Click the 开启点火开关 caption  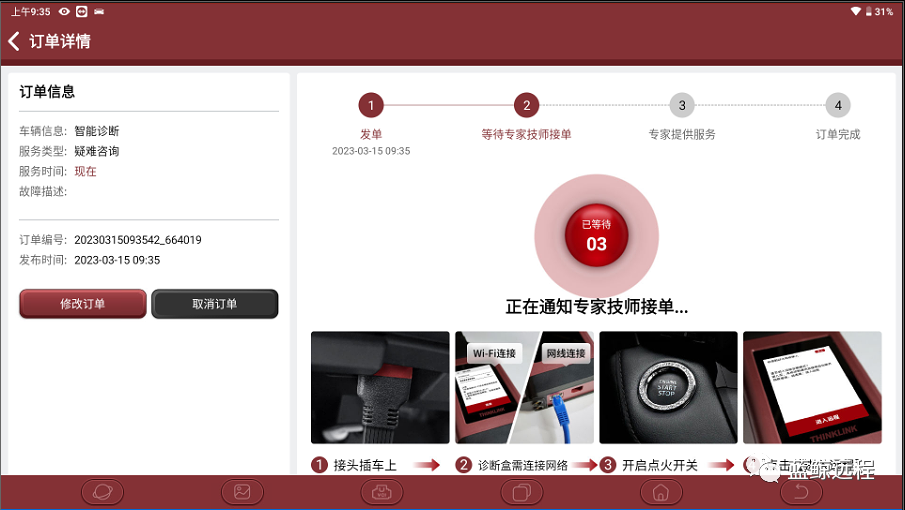point(660,465)
